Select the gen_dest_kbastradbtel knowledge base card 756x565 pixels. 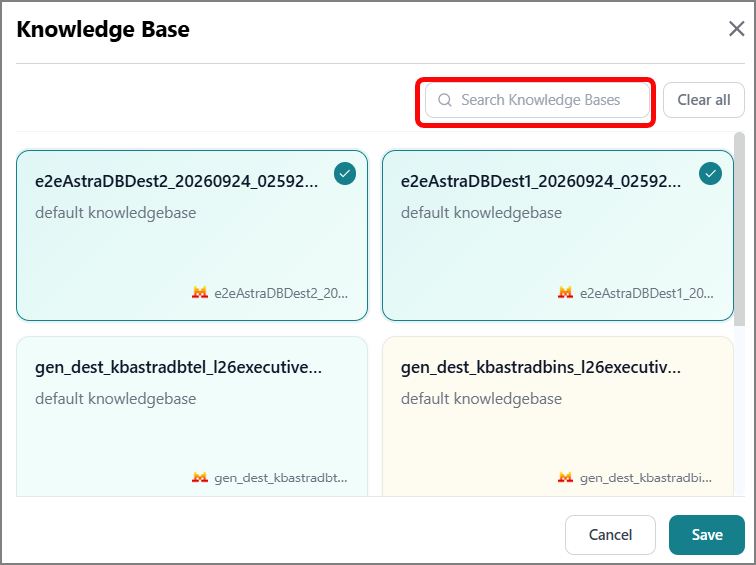[x=192, y=417]
